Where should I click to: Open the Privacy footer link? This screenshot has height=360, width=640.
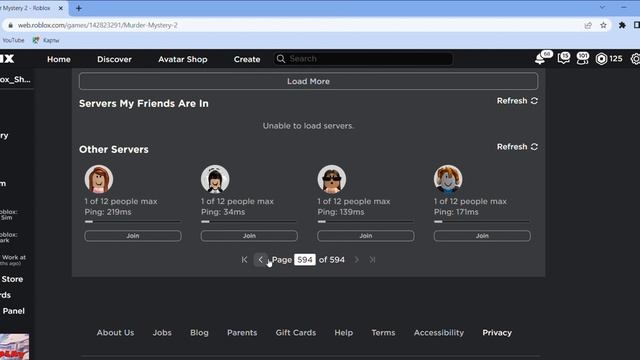pos(497,333)
